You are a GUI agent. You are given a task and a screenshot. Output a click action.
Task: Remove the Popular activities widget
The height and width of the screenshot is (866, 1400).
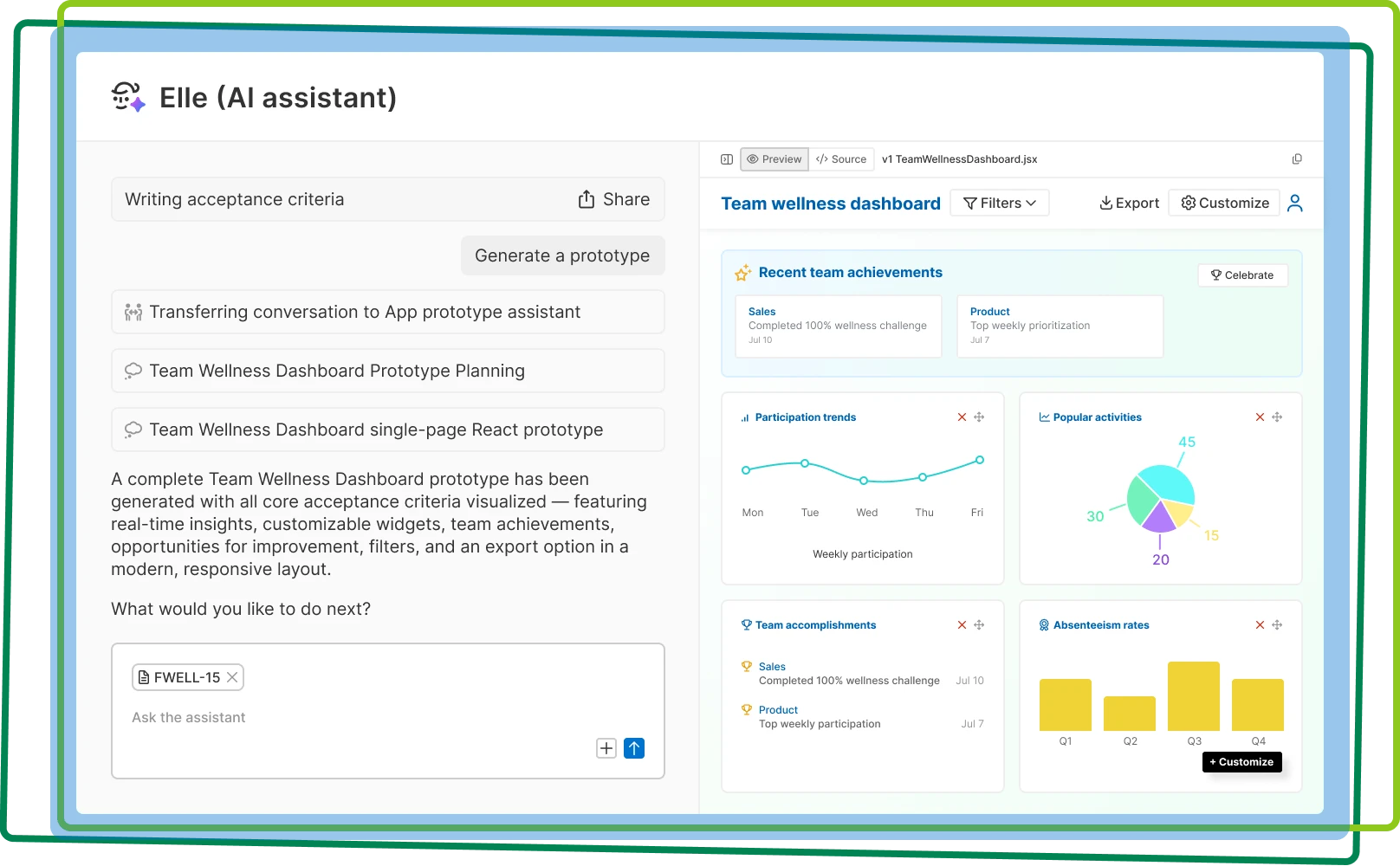(x=1261, y=417)
